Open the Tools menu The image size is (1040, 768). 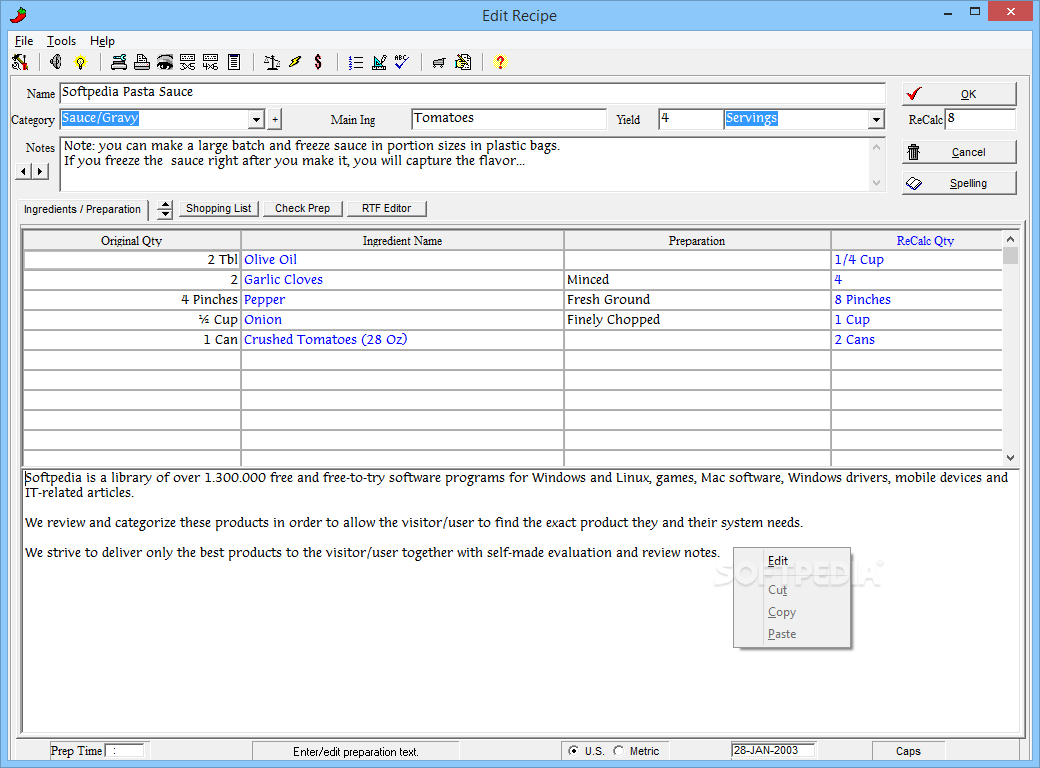[61, 41]
